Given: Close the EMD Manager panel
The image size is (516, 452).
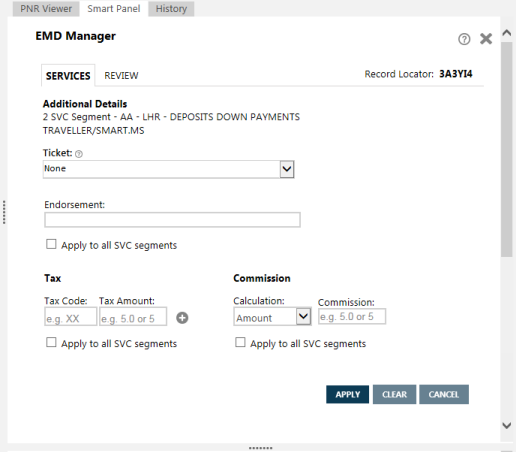Looking at the screenshot, I should 486,39.
